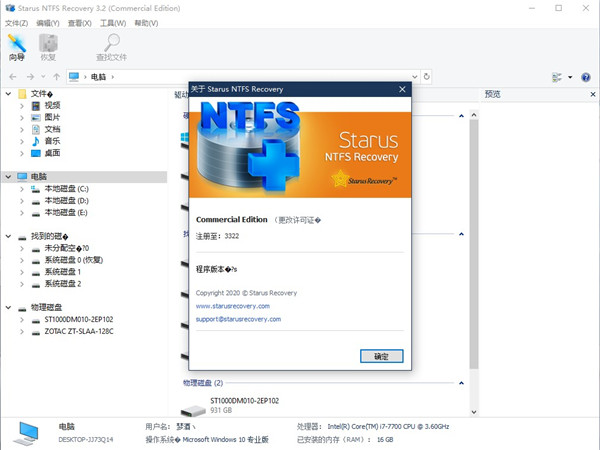Click the 电脑 computer tree item
The height and width of the screenshot is (450, 600).
pyautogui.click(x=39, y=177)
